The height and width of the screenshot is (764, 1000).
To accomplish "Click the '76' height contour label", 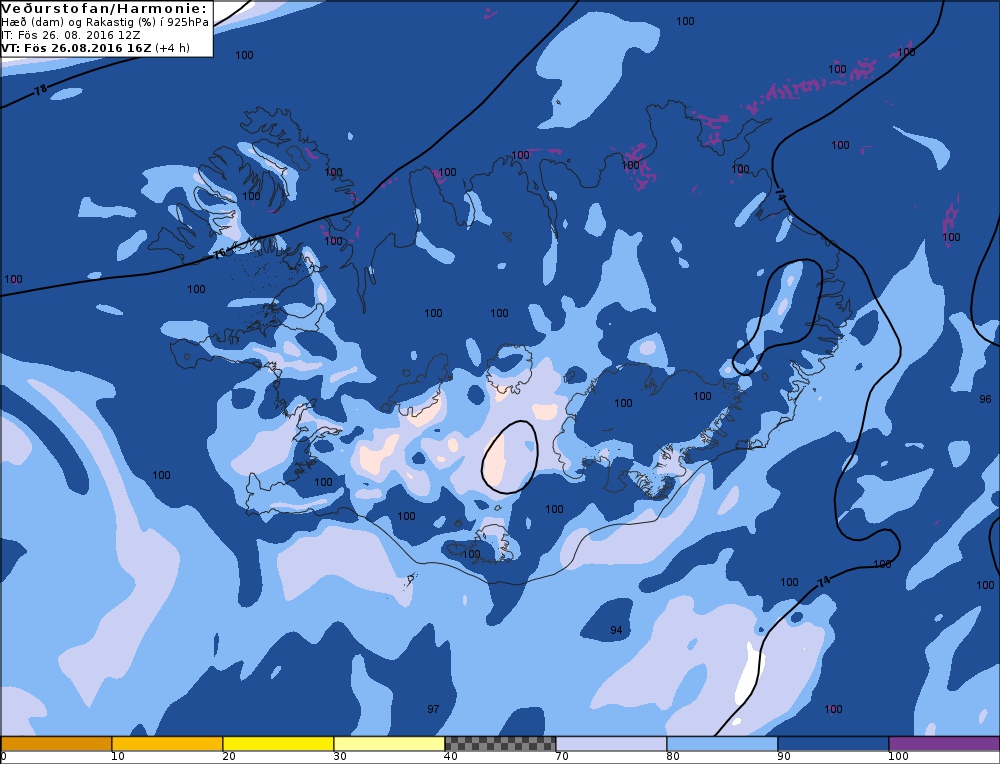I will tap(220, 253).
